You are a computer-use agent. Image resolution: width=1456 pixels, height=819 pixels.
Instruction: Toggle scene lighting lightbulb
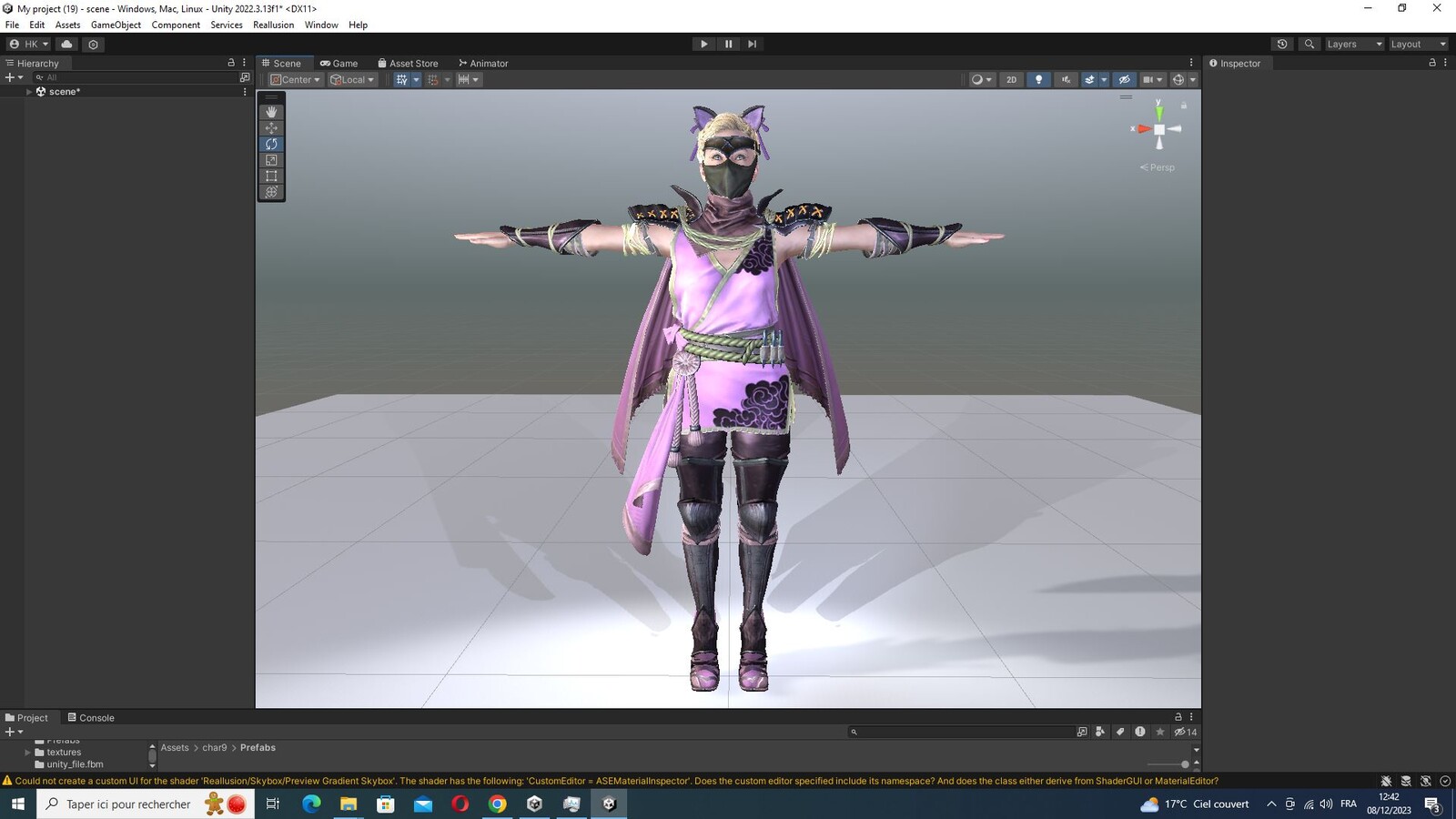1038,79
